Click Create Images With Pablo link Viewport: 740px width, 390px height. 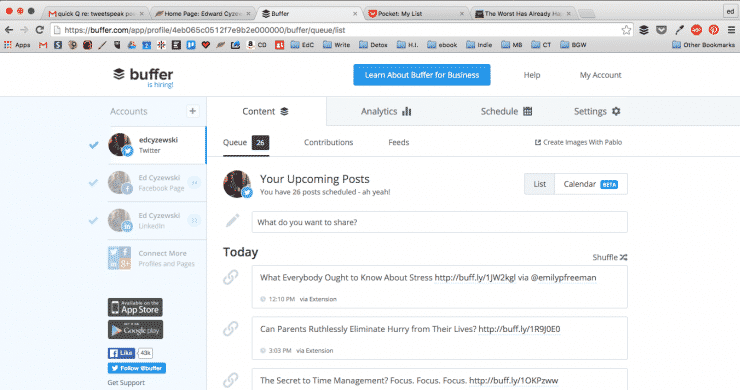pyautogui.click(x=578, y=142)
